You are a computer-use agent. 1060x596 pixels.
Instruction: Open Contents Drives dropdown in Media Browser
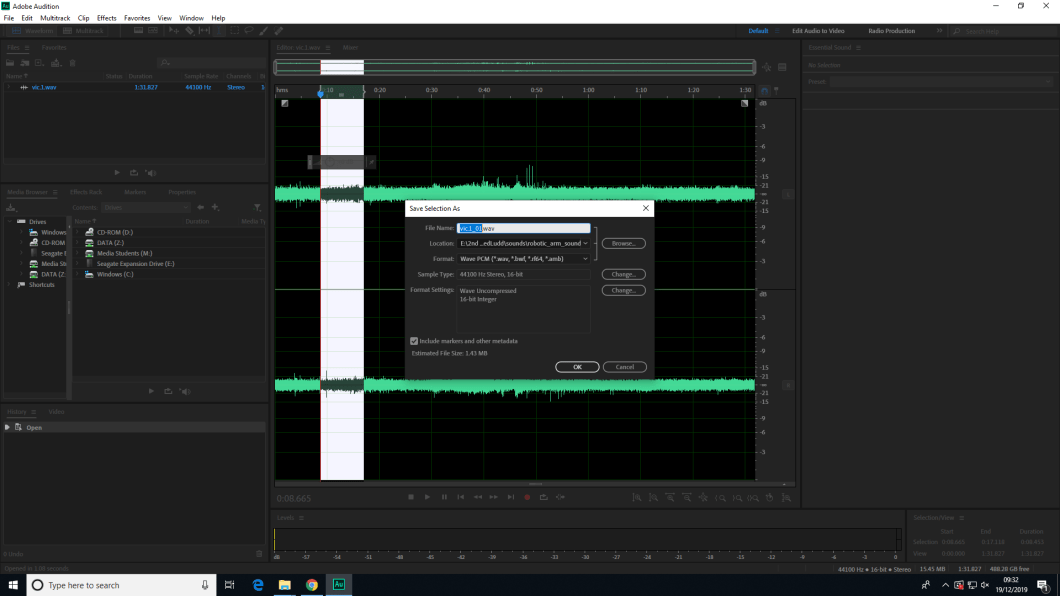(x=146, y=207)
